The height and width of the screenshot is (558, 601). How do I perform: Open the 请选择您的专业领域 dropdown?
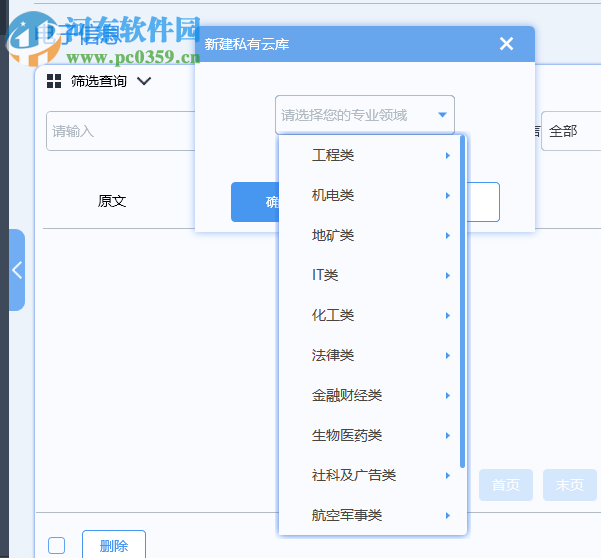(365, 115)
